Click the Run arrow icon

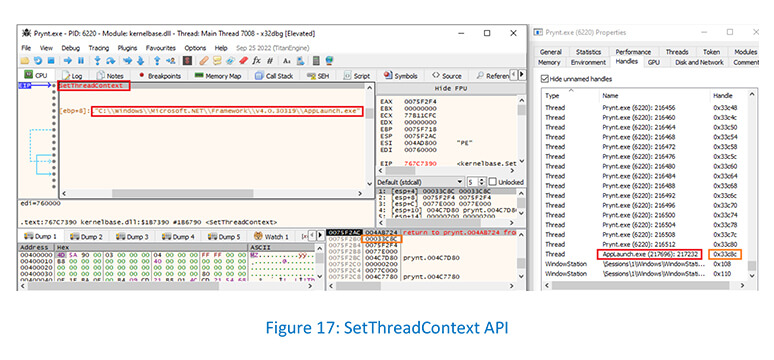[x=68, y=61]
